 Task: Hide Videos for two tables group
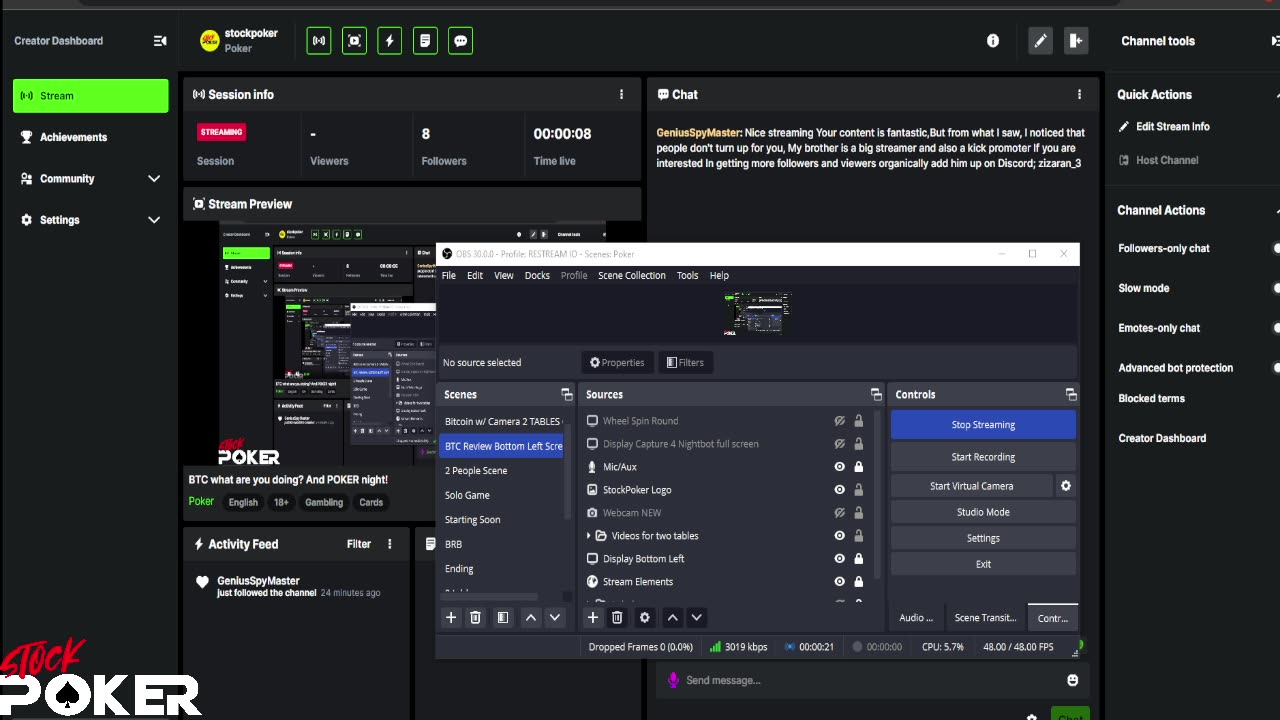(839, 536)
